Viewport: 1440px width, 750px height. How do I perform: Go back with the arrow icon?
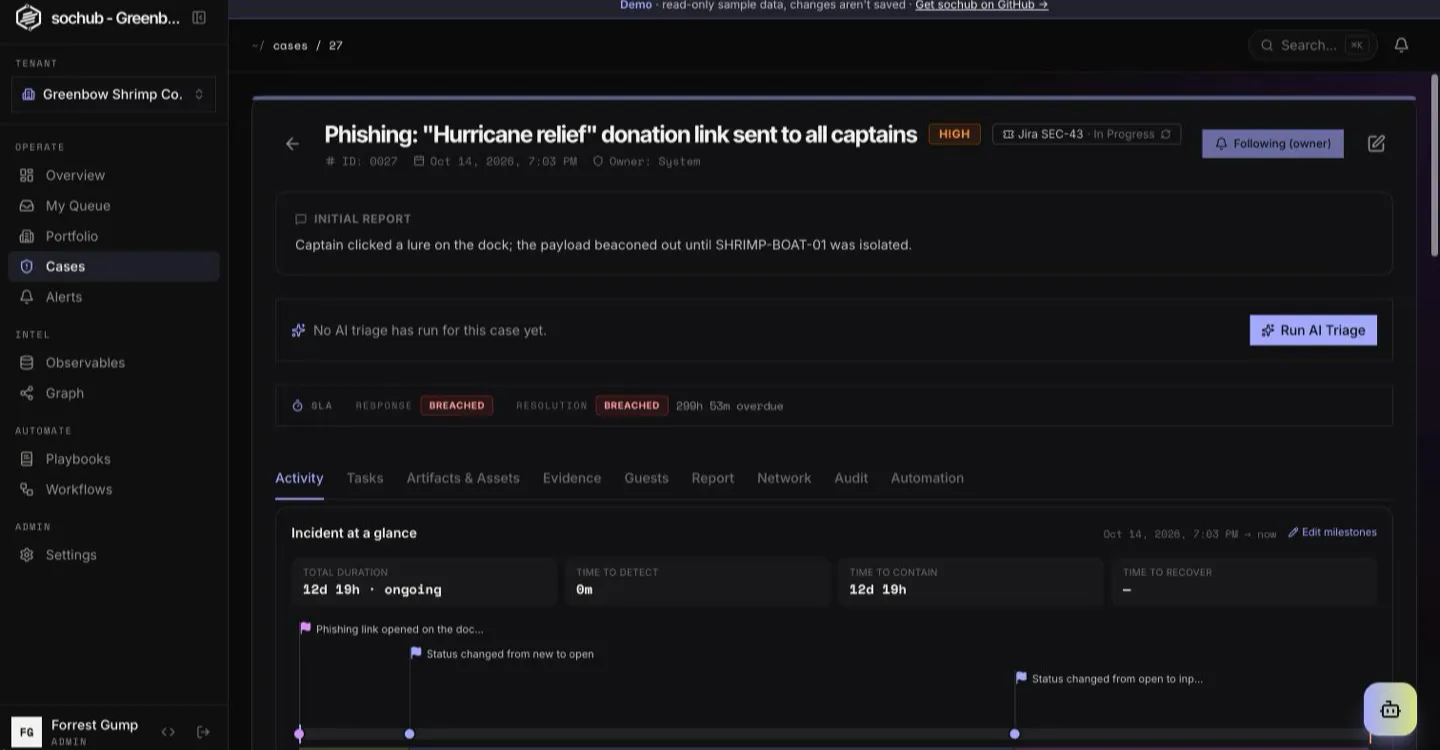point(292,144)
